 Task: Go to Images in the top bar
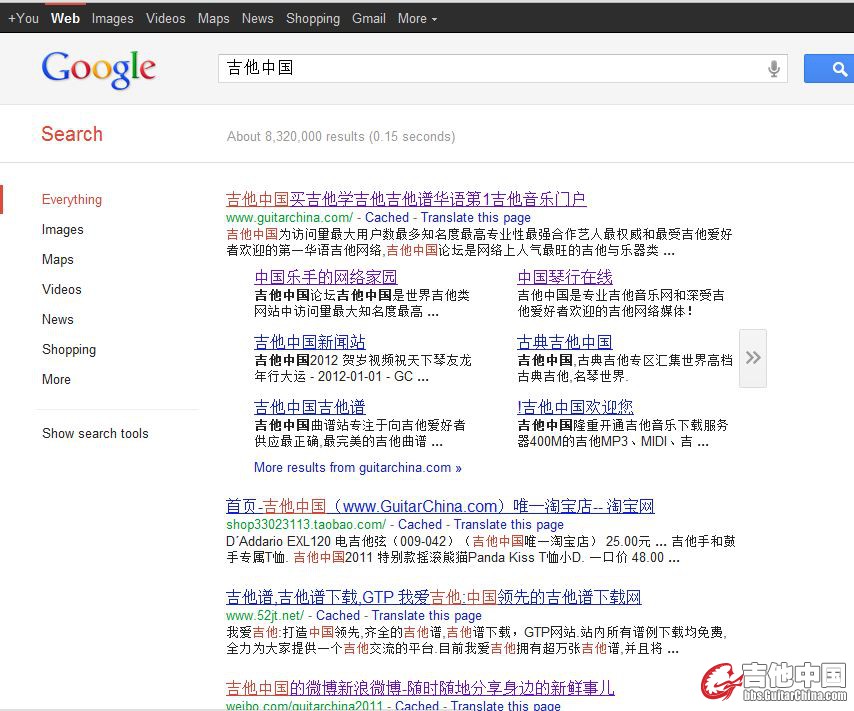[112, 19]
